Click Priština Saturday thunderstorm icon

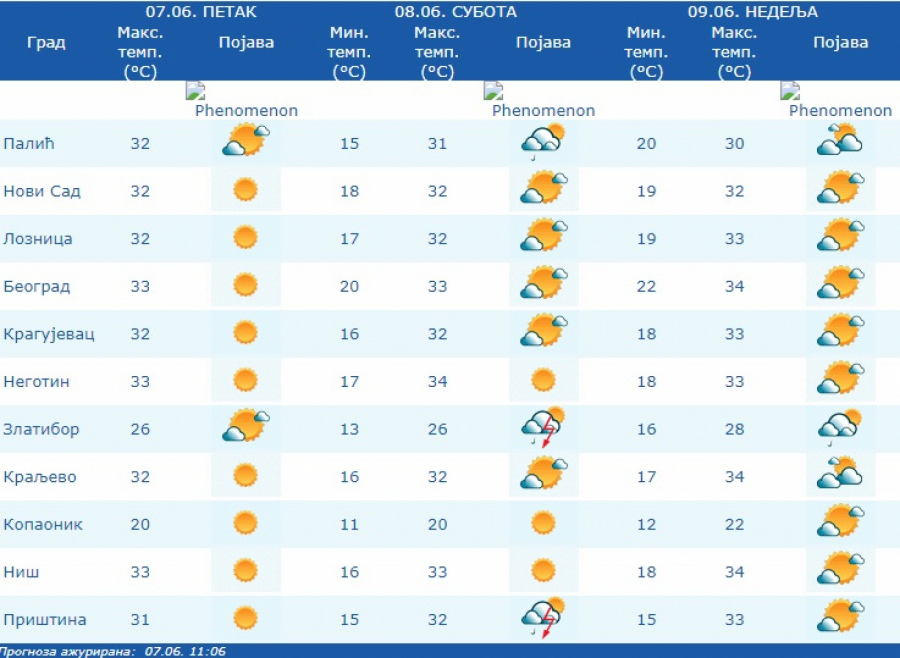[543, 619]
